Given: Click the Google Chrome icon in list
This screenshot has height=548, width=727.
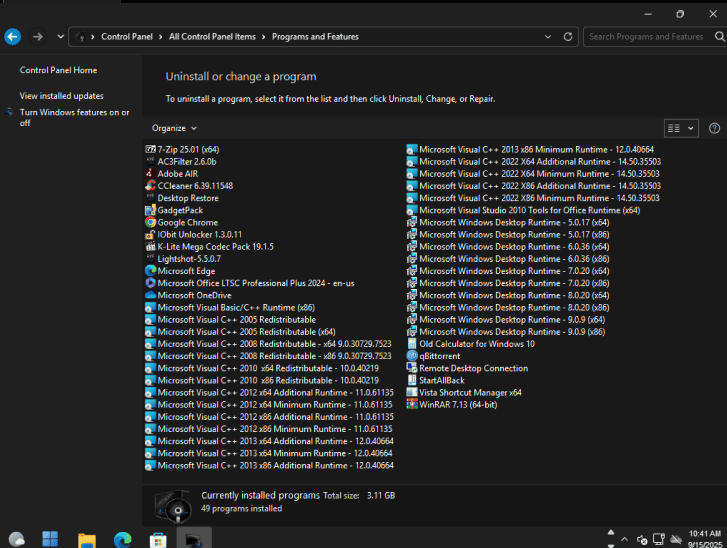Looking at the screenshot, I should point(150,222).
